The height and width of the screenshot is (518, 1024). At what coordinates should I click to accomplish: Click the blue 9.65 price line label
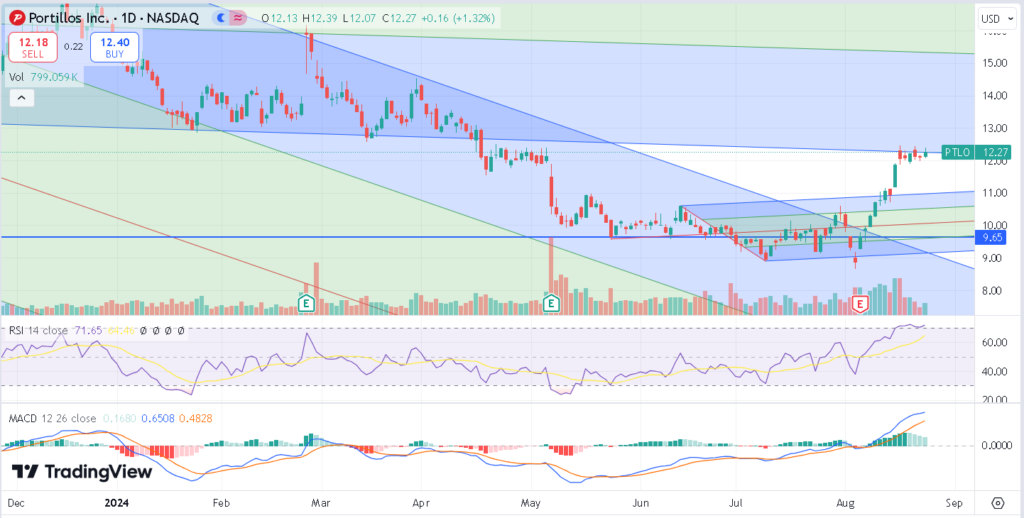click(x=993, y=238)
